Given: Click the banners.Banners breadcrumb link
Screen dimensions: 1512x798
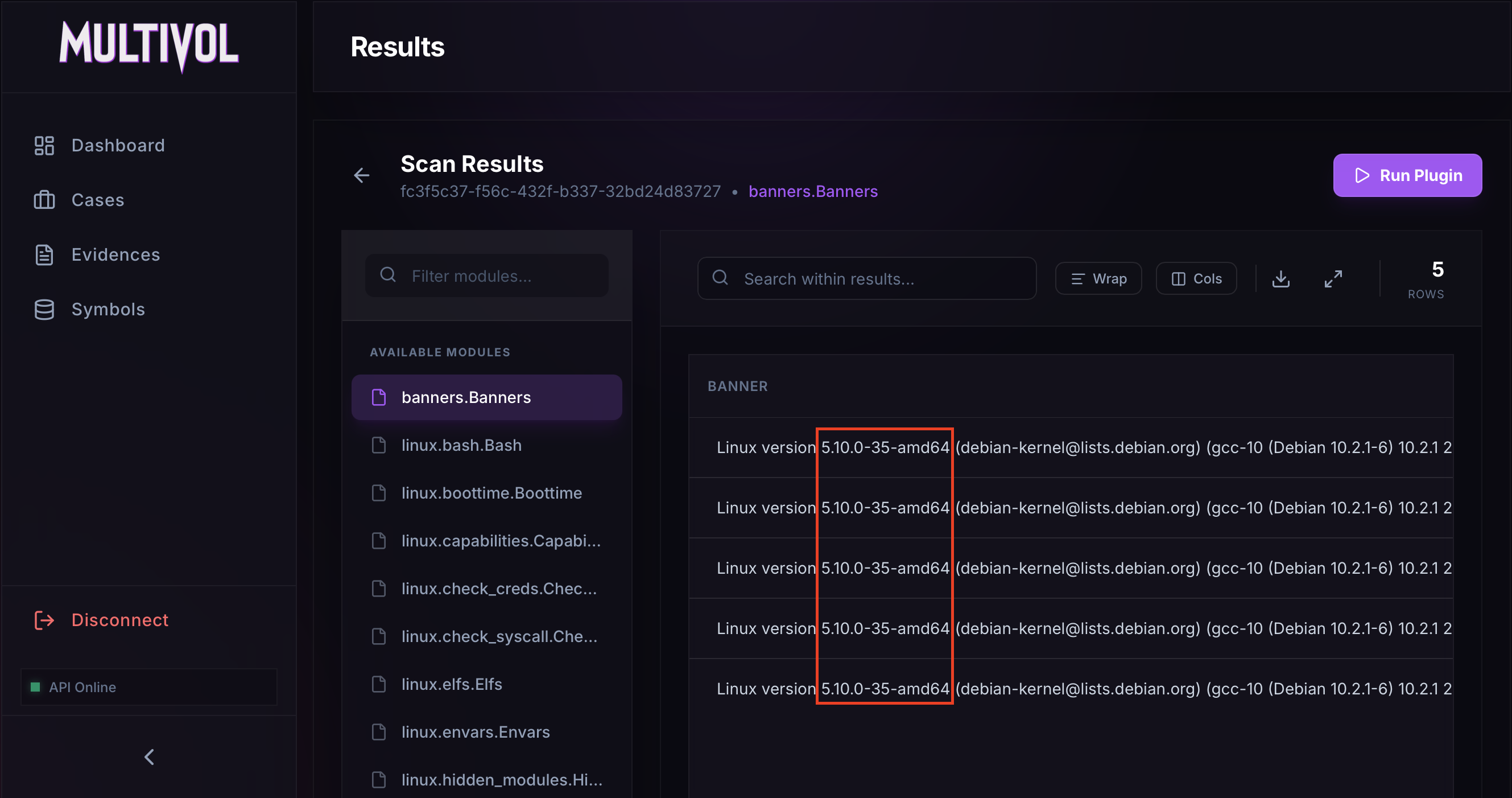Looking at the screenshot, I should pyautogui.click(x=813, y=191).
